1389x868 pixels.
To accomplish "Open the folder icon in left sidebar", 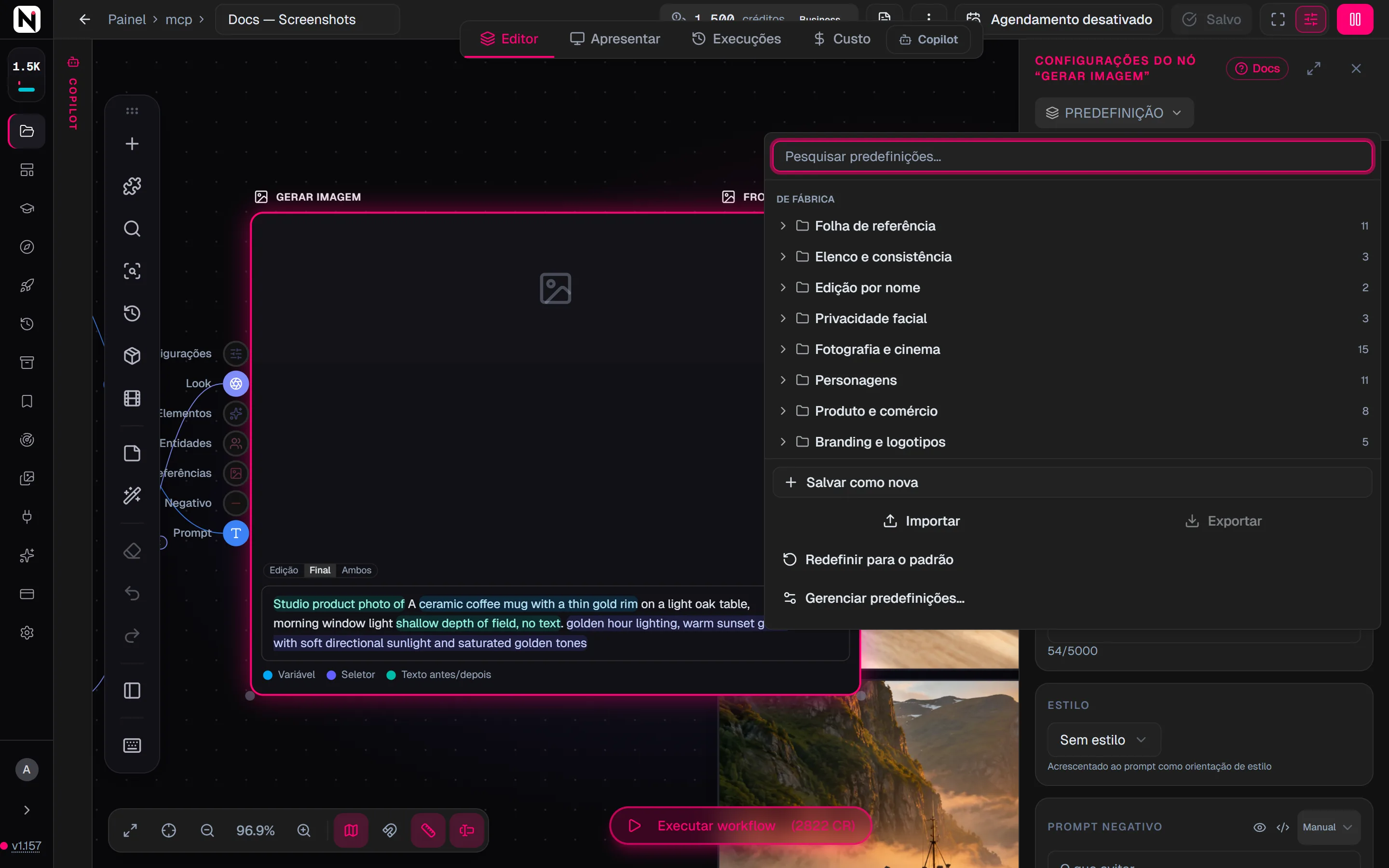I will point(27,131).
